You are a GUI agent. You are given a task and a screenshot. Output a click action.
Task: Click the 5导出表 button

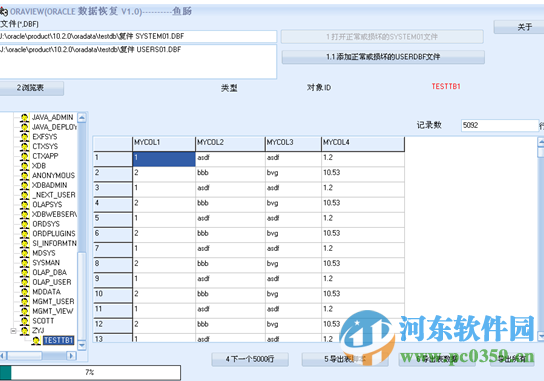[x=345, y=359]
